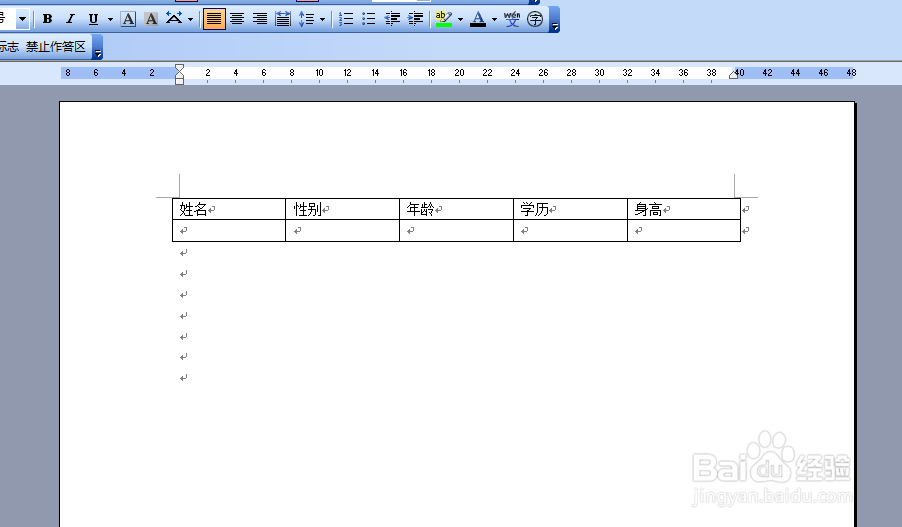
Task: Click the 年龄 table cell
Action: coord(456,209)
